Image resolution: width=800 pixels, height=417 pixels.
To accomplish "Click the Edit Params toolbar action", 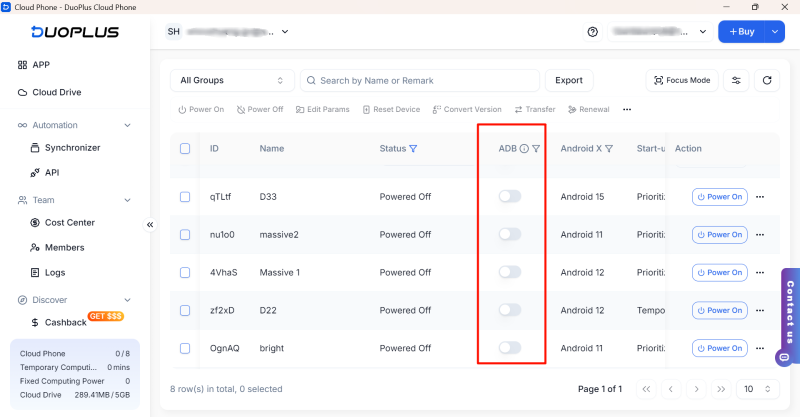I will (323, 109).
